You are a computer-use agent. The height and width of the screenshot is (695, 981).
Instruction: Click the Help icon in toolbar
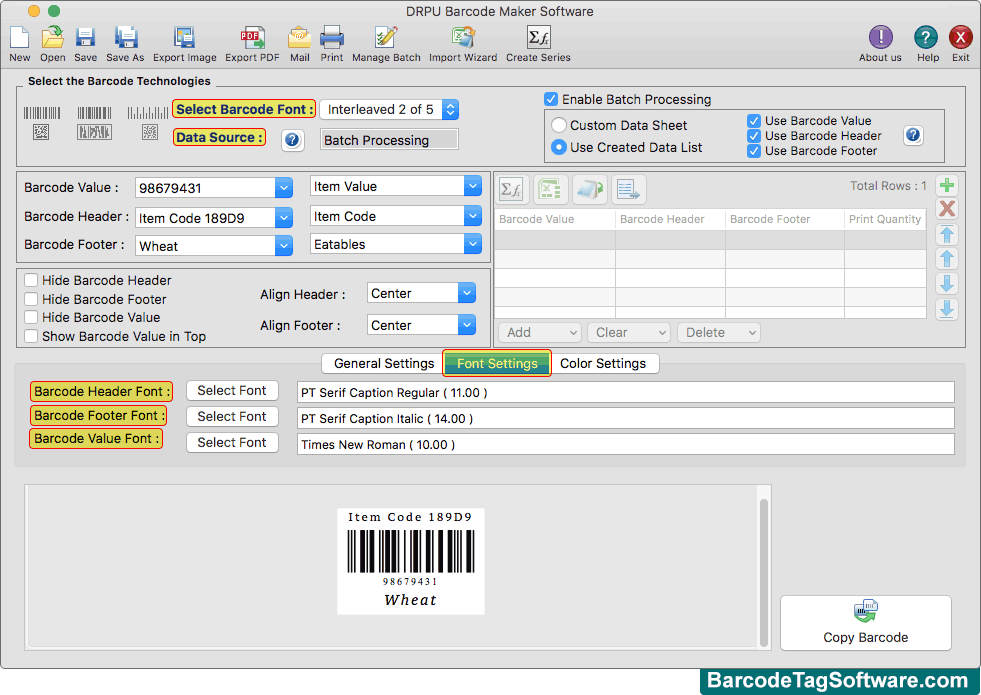(925, 38)
